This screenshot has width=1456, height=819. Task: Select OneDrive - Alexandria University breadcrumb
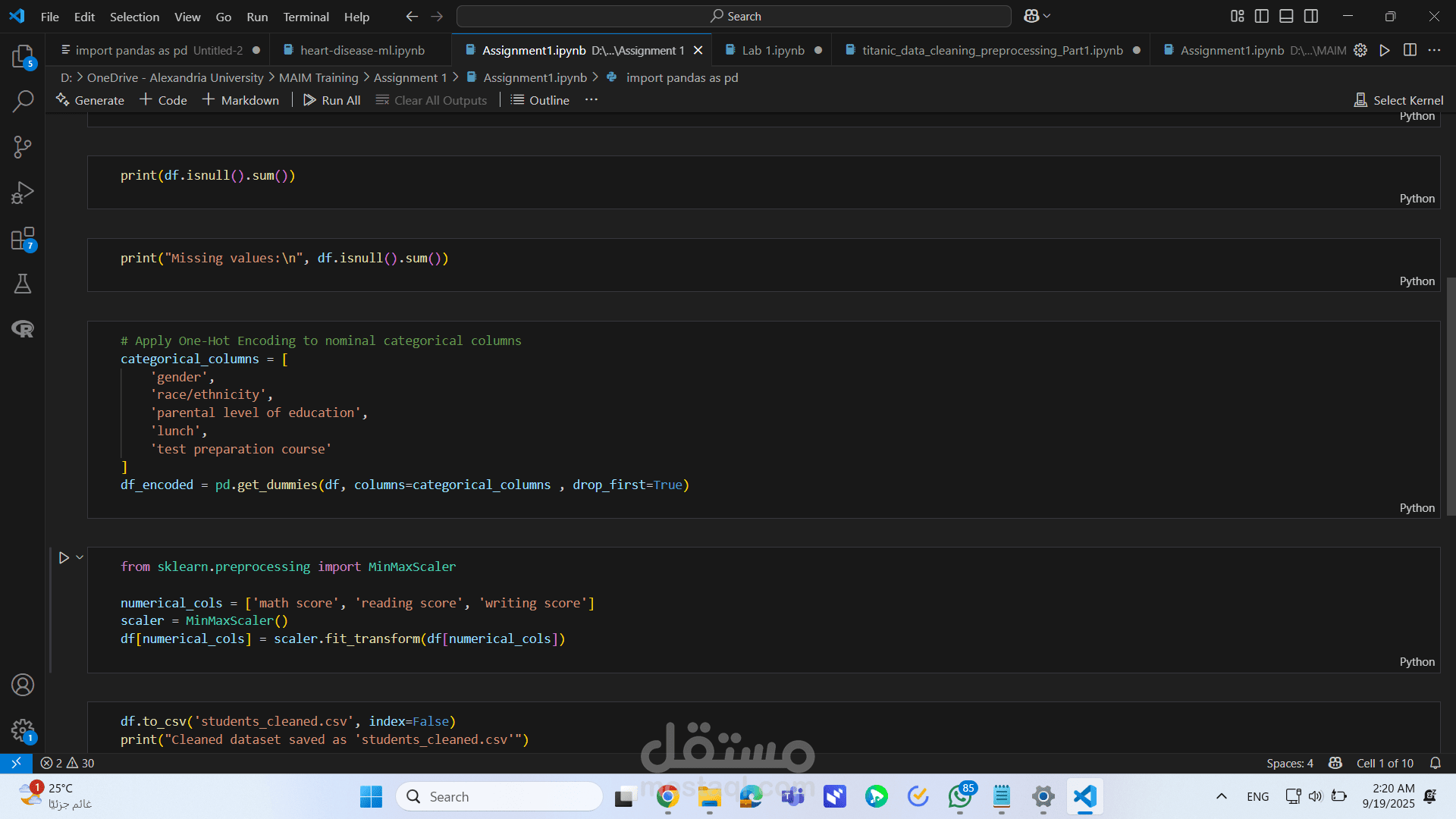click(x=175, y=77)
